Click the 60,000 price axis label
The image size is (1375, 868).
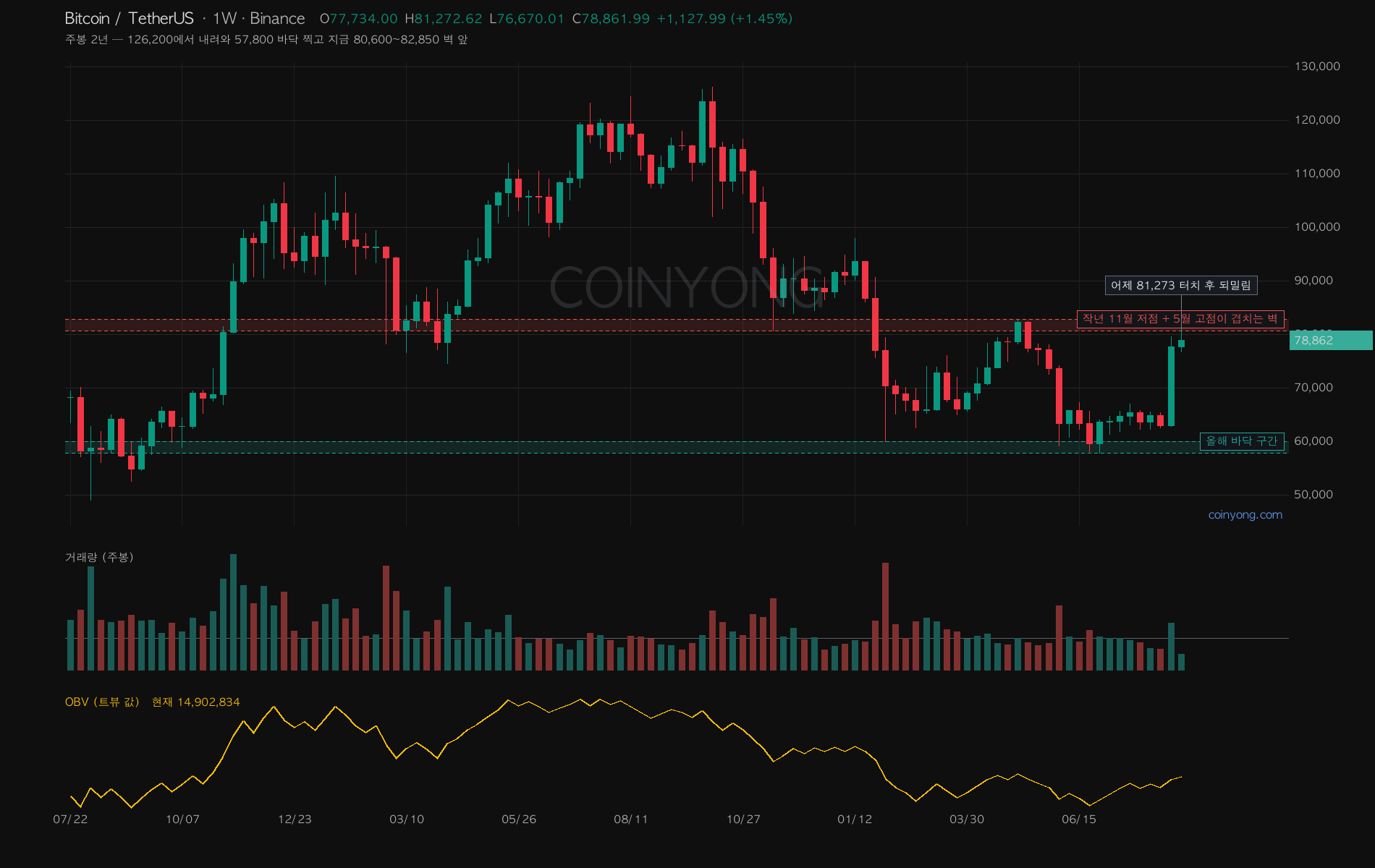1313,441
